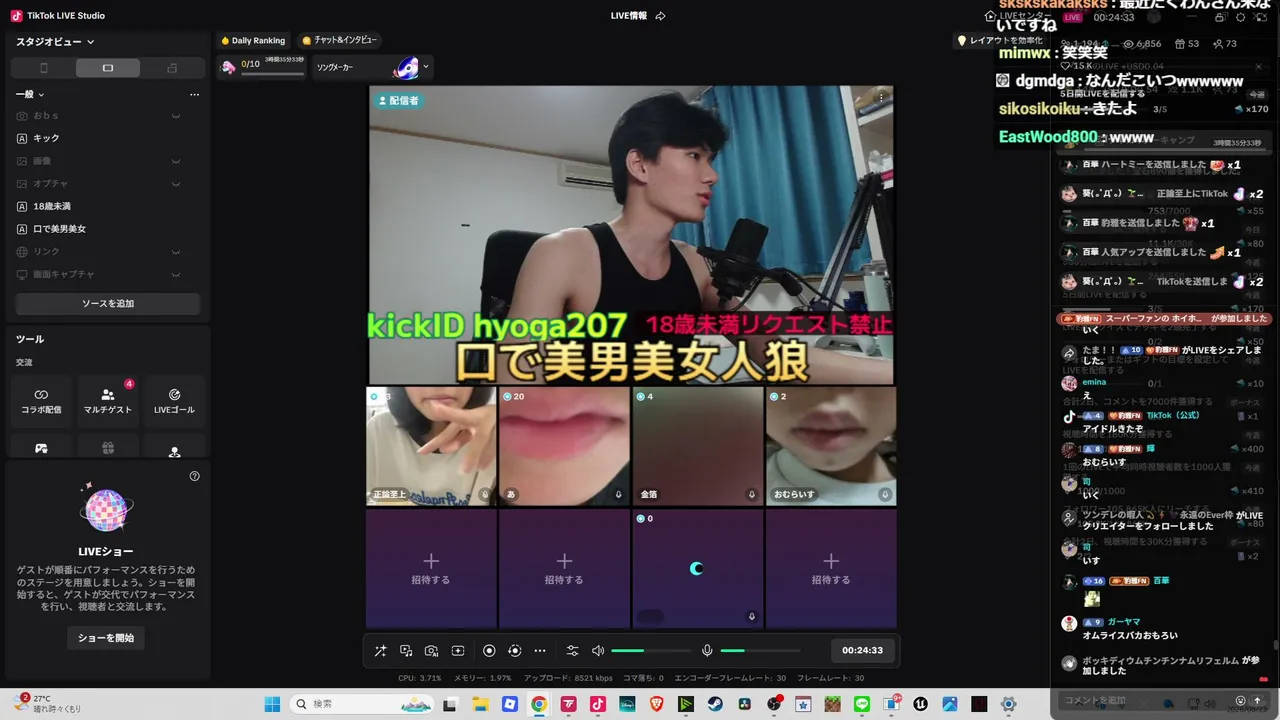Click the taskbar search box
1280x720 pixels.
pos(364,704)
